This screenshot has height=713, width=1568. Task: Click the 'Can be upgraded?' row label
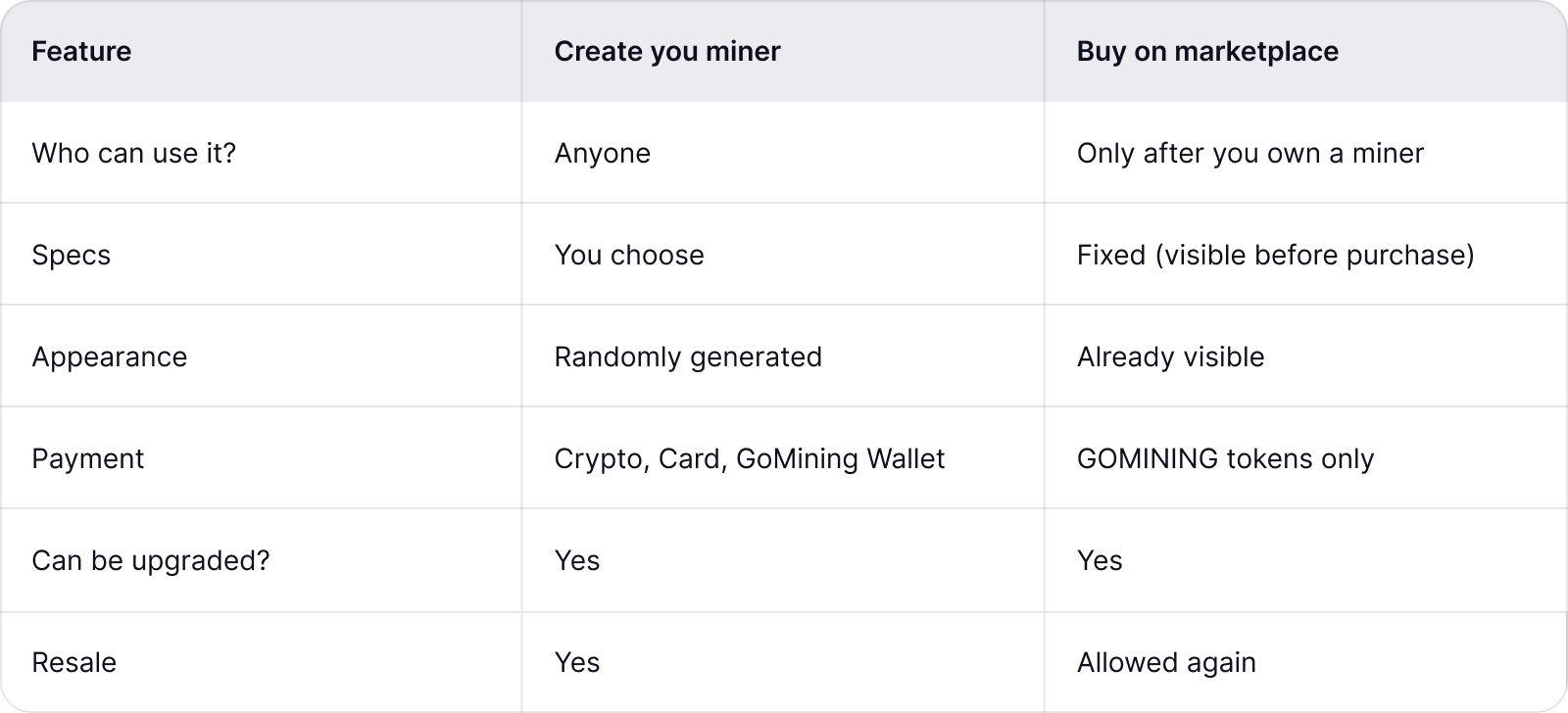pos(150,560)
